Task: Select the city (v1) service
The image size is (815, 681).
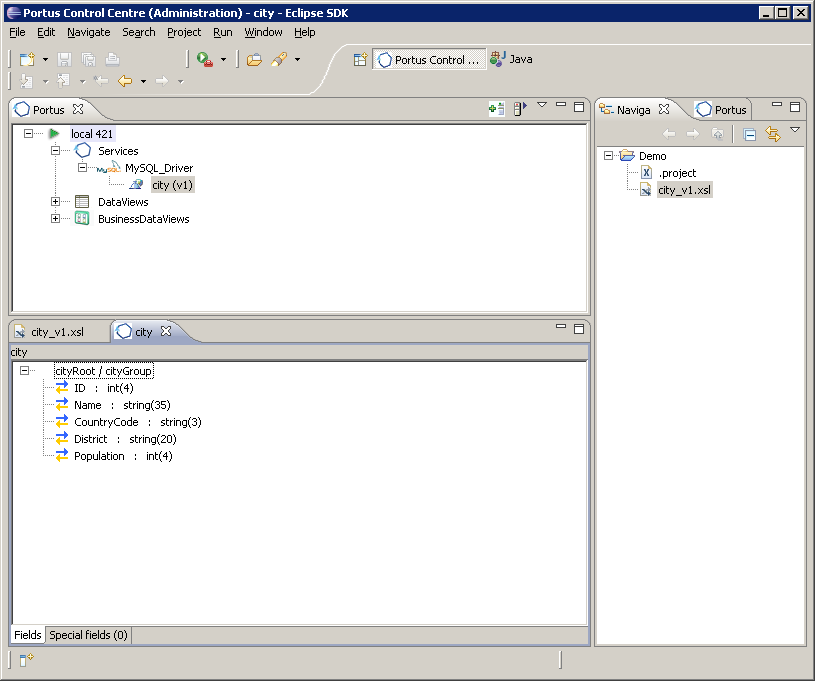Action: [173, 185]
